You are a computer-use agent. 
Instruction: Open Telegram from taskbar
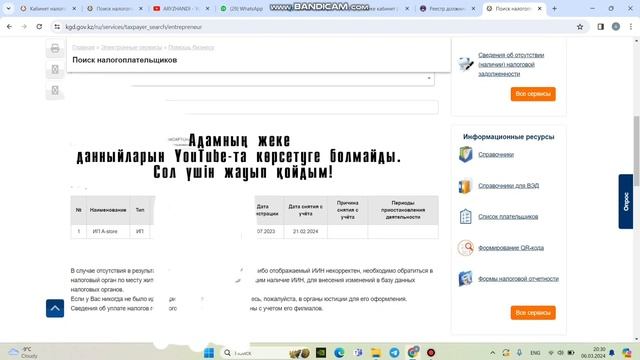[x=394, y=353]
